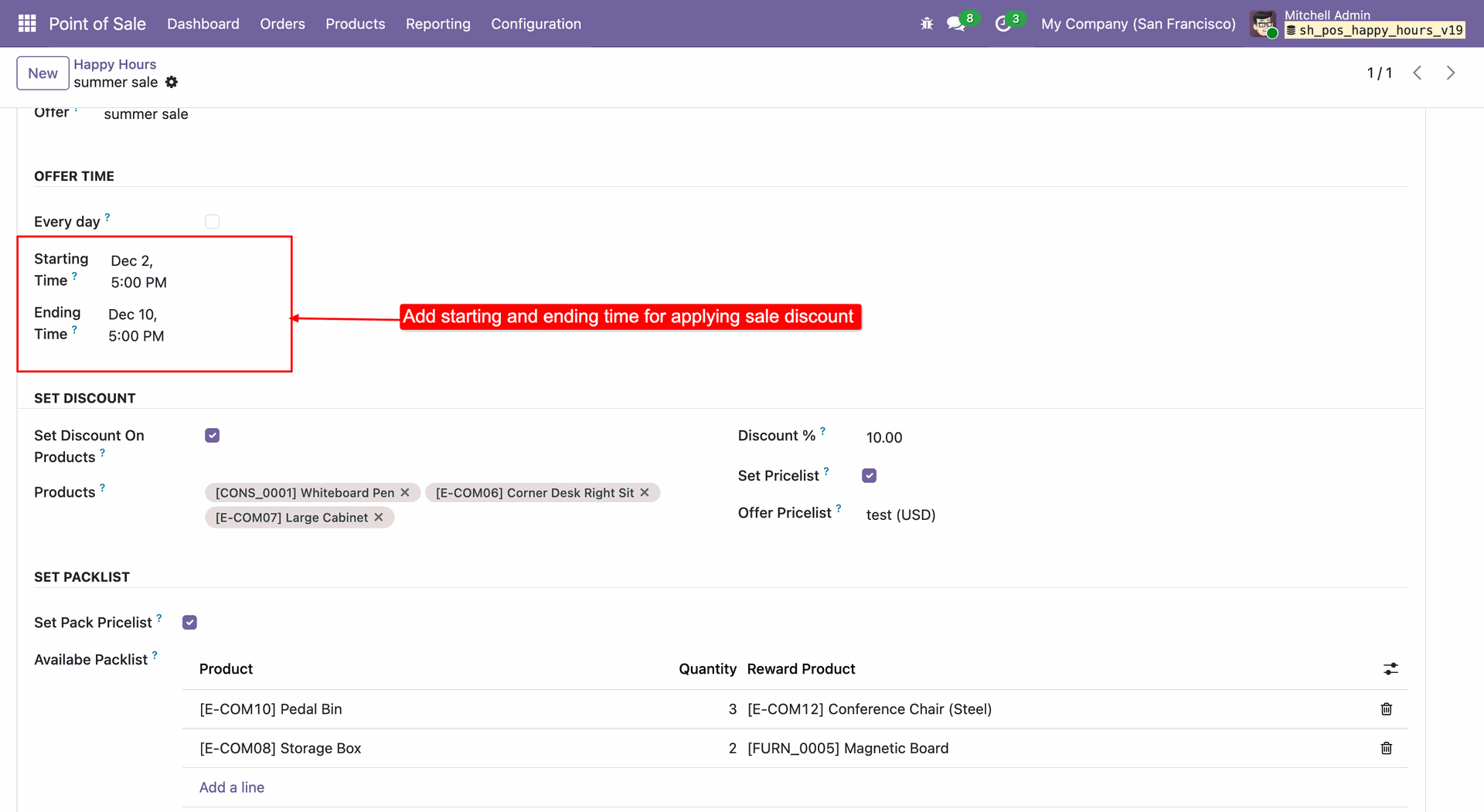
Task: Click quantity 2 in Storage Box row
Action: pos(733,748)
